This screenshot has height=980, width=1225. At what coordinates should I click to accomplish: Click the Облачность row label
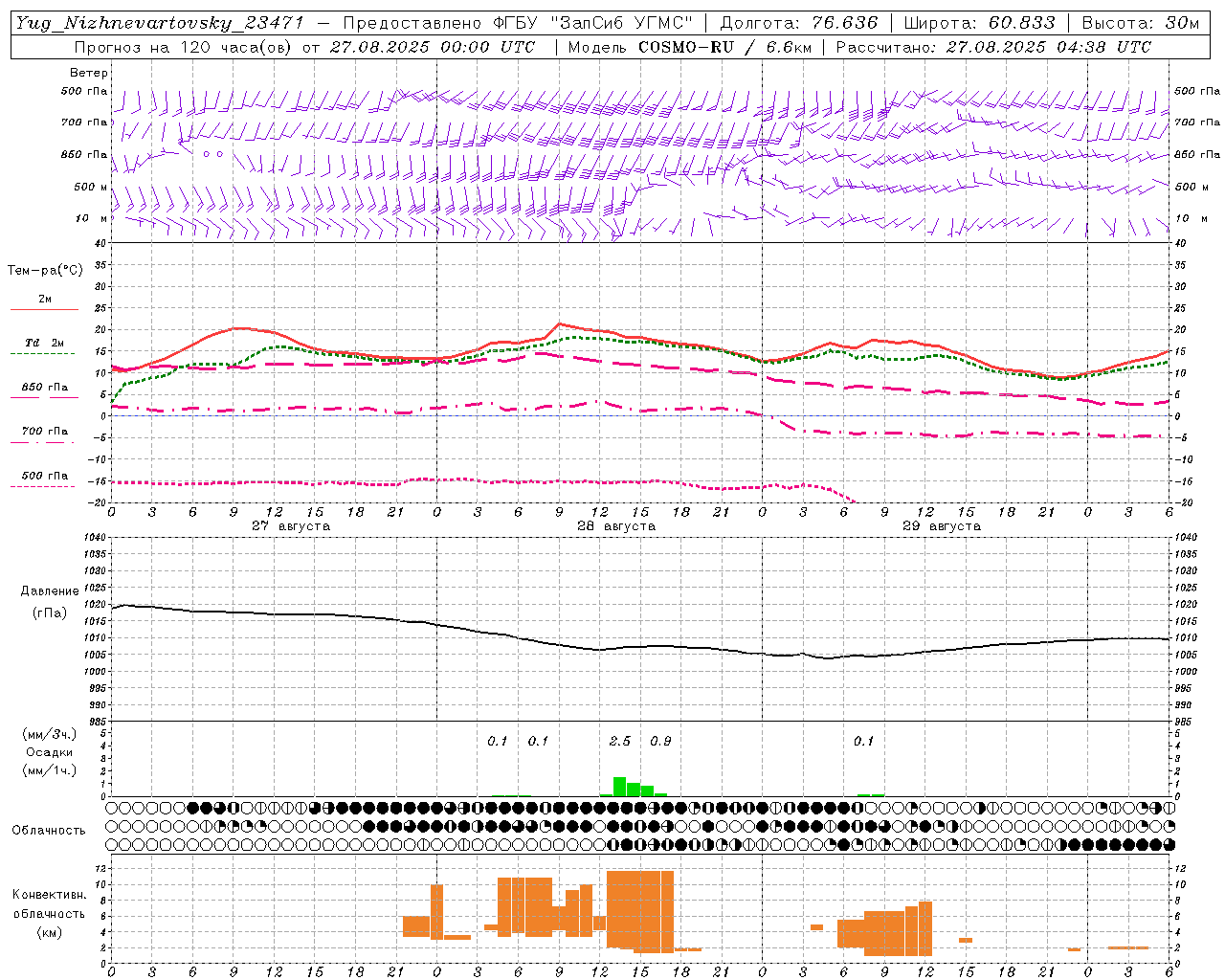(x=49, y=830)
